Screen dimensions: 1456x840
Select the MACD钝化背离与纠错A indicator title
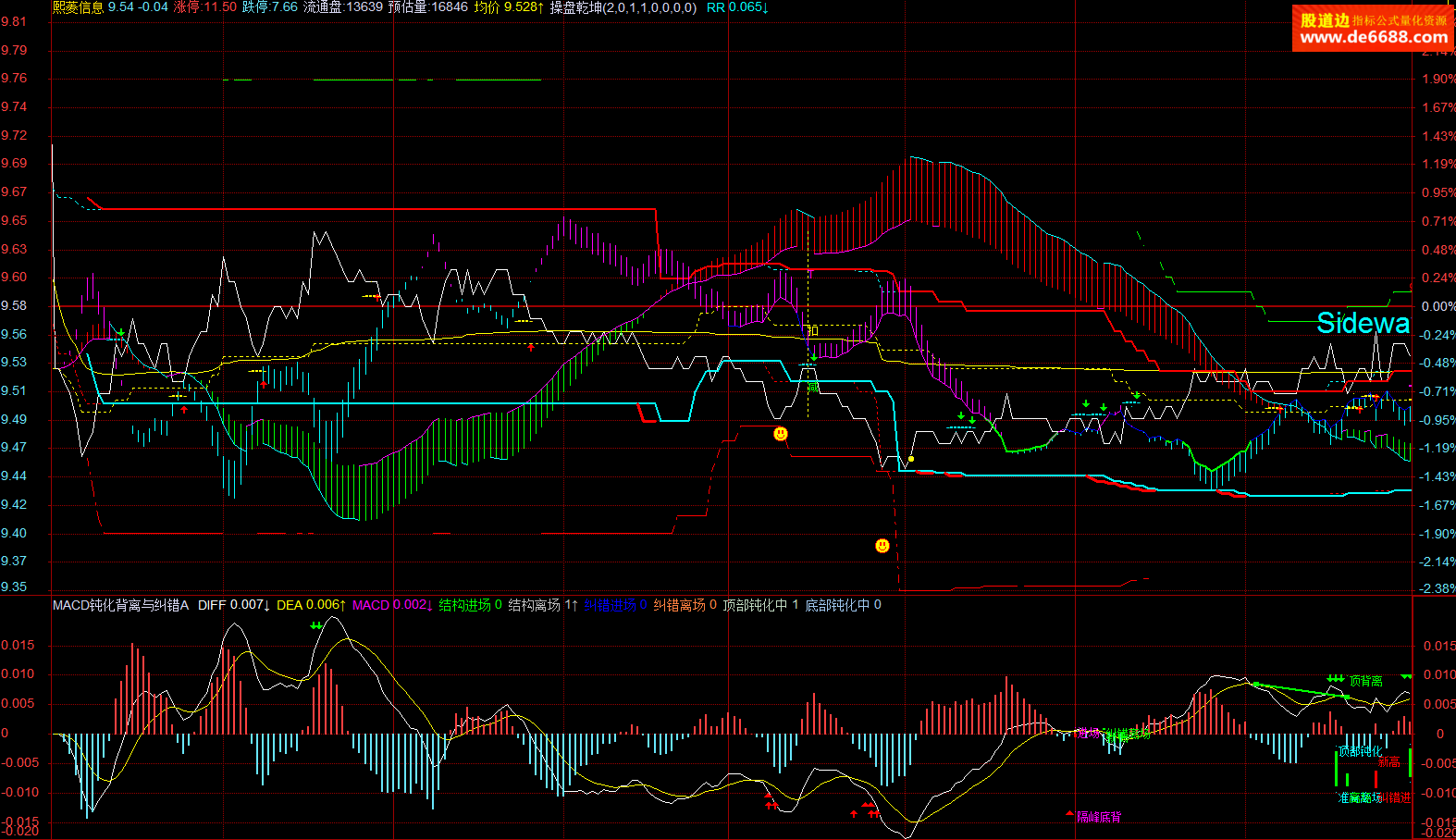coord(120,605)
